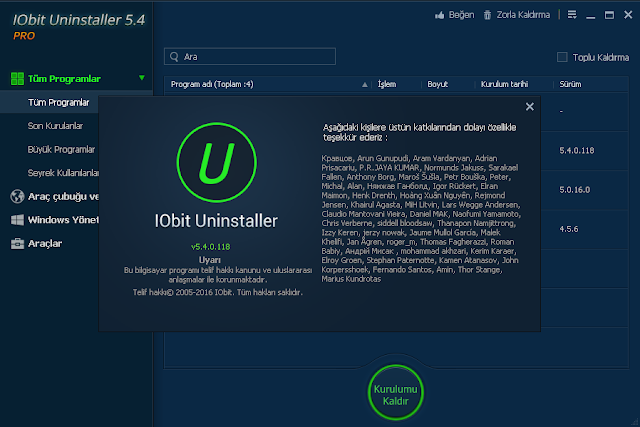This screenshot has height=427, width=640.
Task: Click version cell 5.0.16.0
Action: tap(574, 190)
